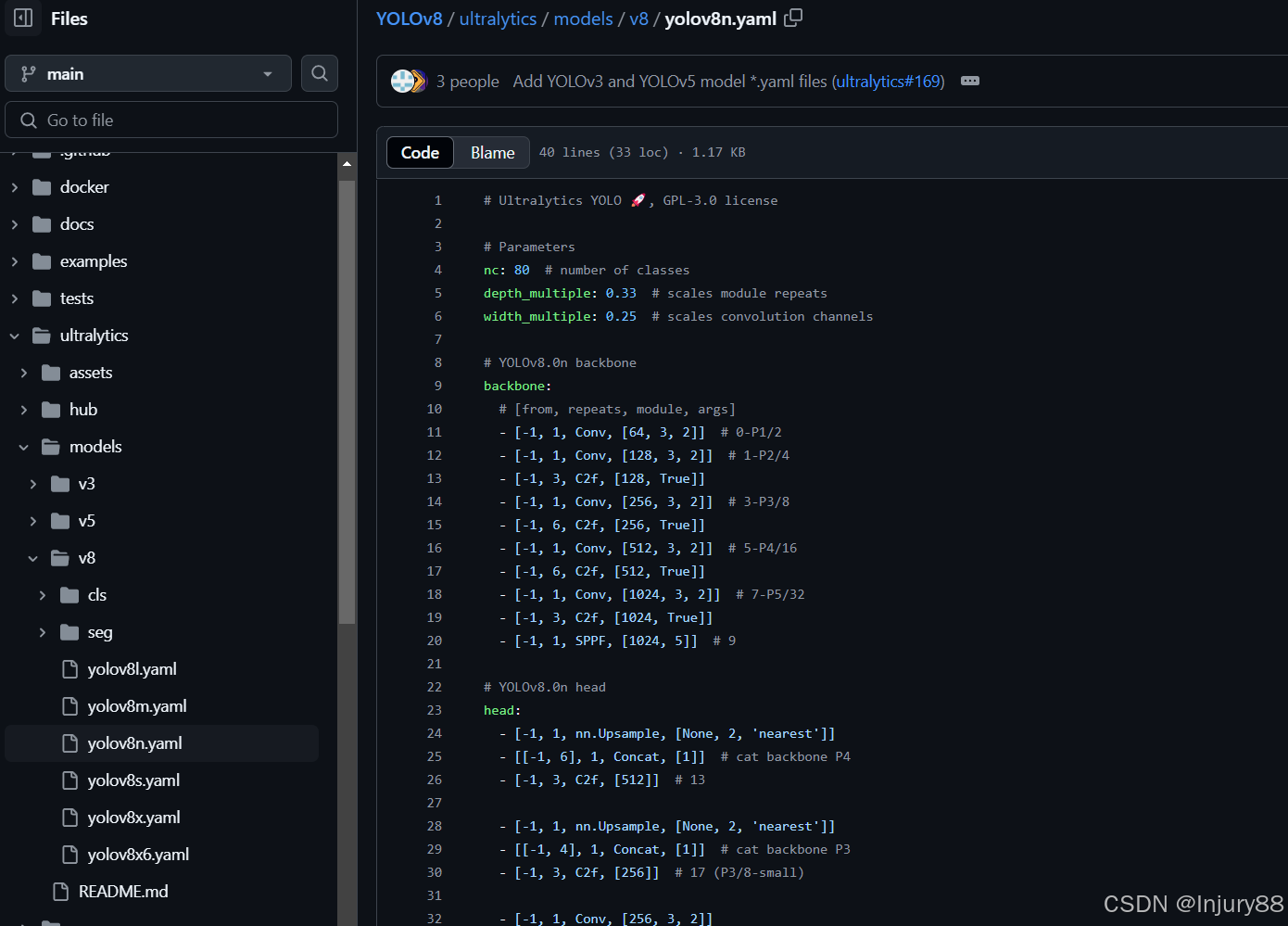This screenshot has width=1288, height=926.
Task: Expand the seg folder chevron
Action: pos(43,632)
